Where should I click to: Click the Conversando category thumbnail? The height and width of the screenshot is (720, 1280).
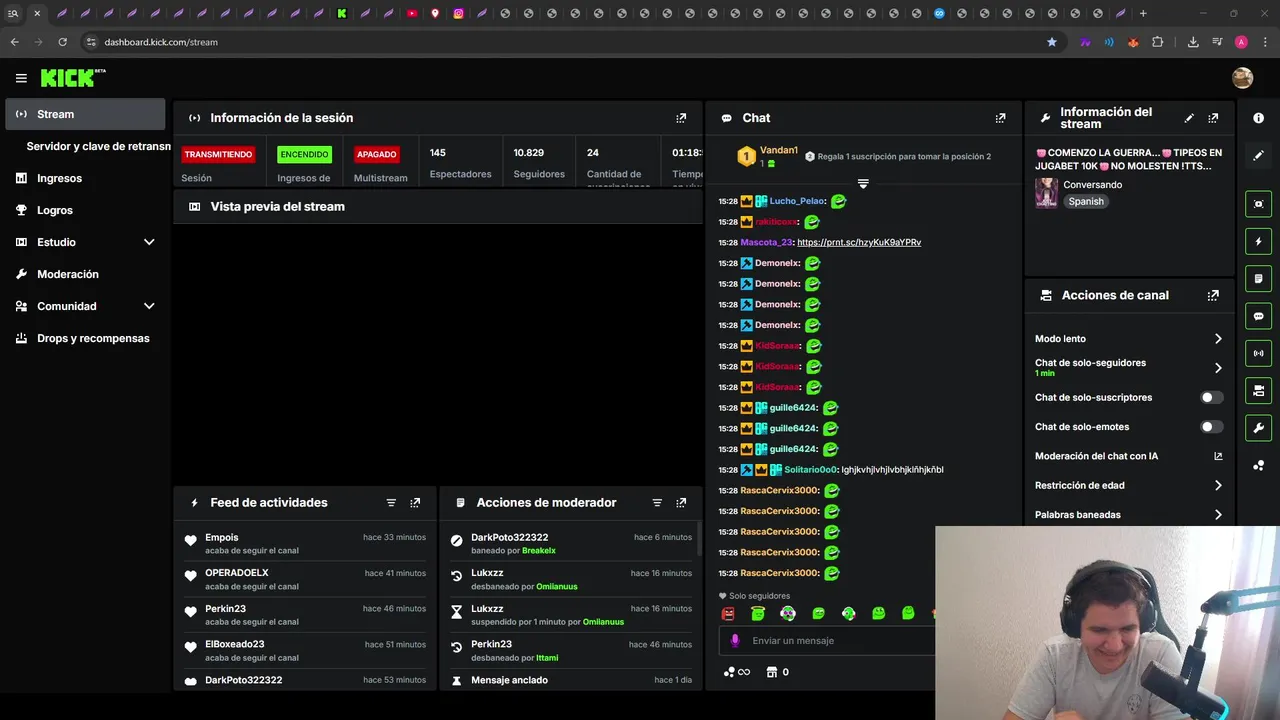[1046, 193]
